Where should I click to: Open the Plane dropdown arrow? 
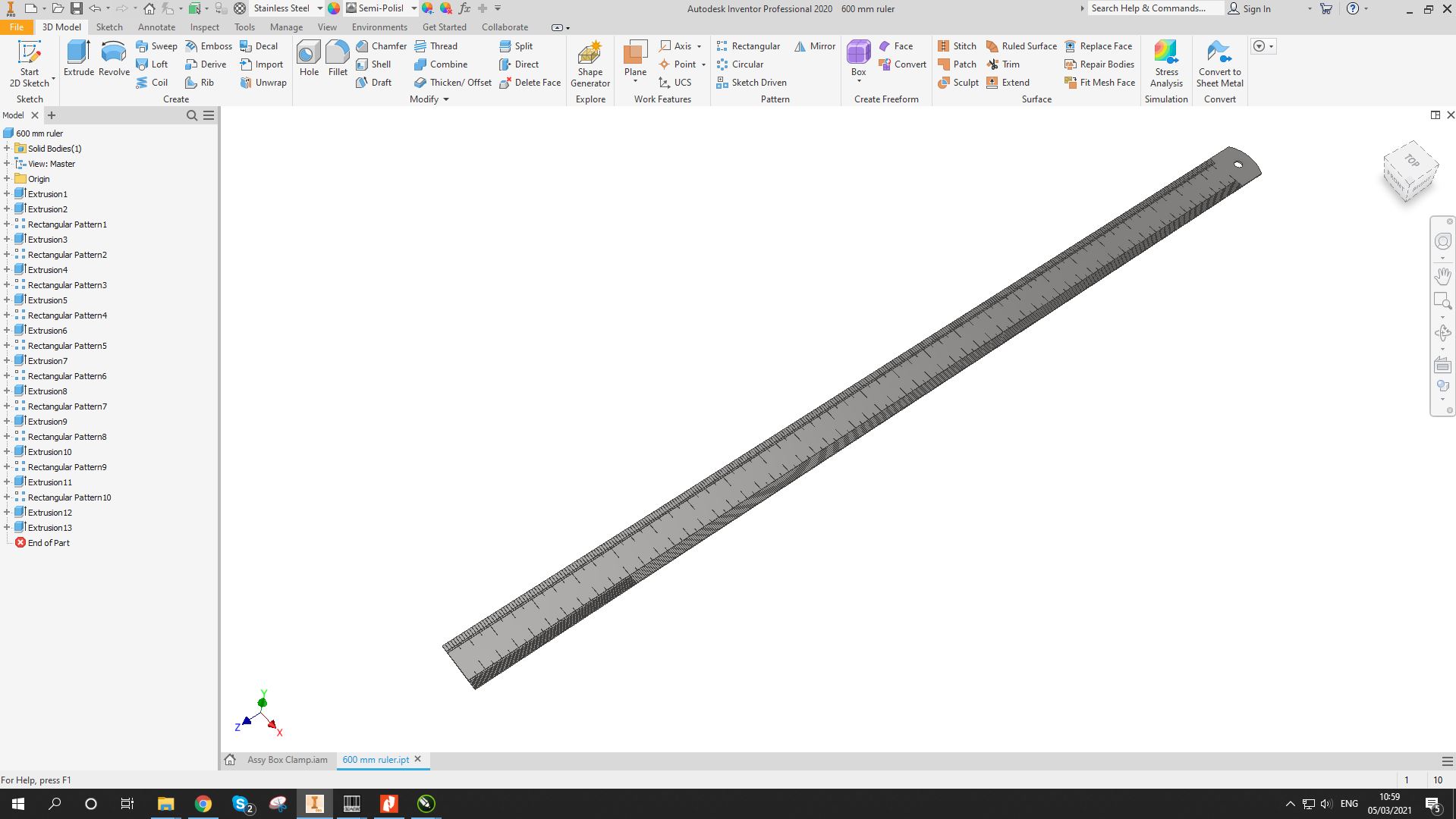click(635, 82)
